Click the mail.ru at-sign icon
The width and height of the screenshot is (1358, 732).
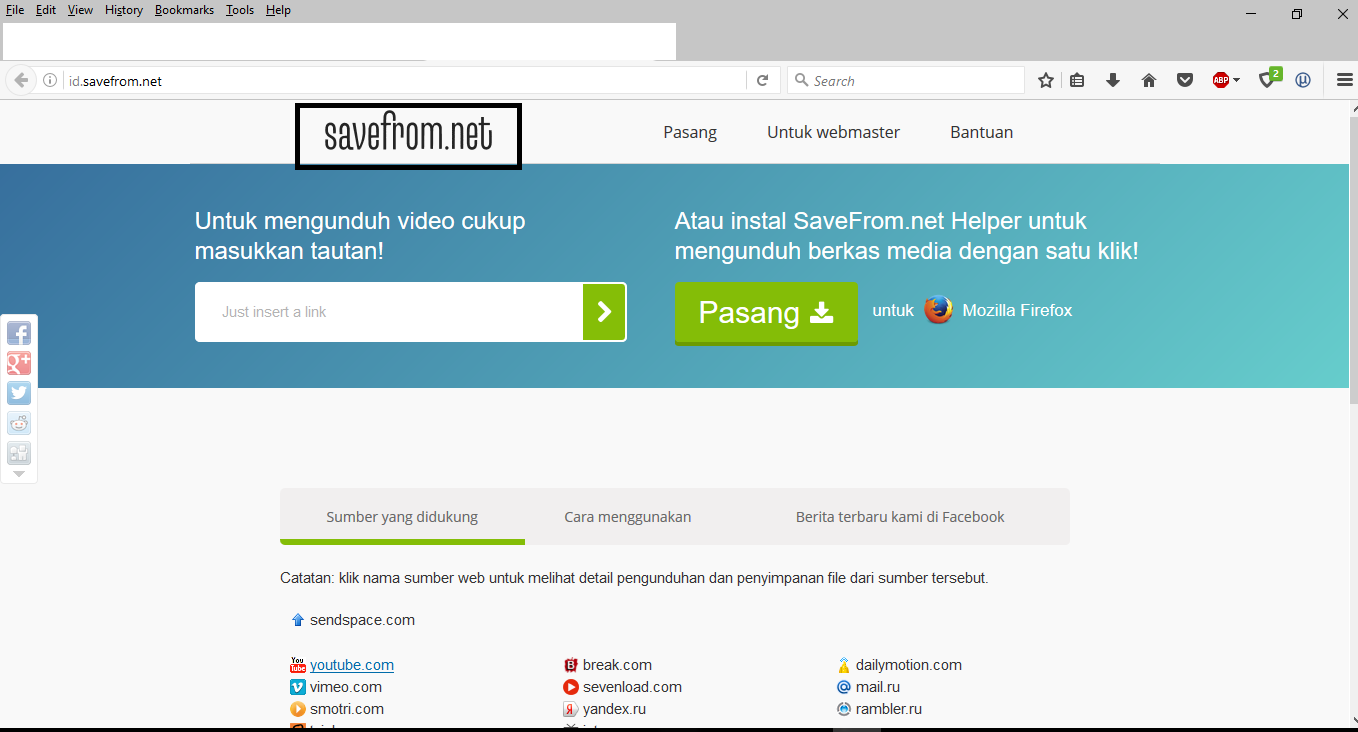coord(844,687)
